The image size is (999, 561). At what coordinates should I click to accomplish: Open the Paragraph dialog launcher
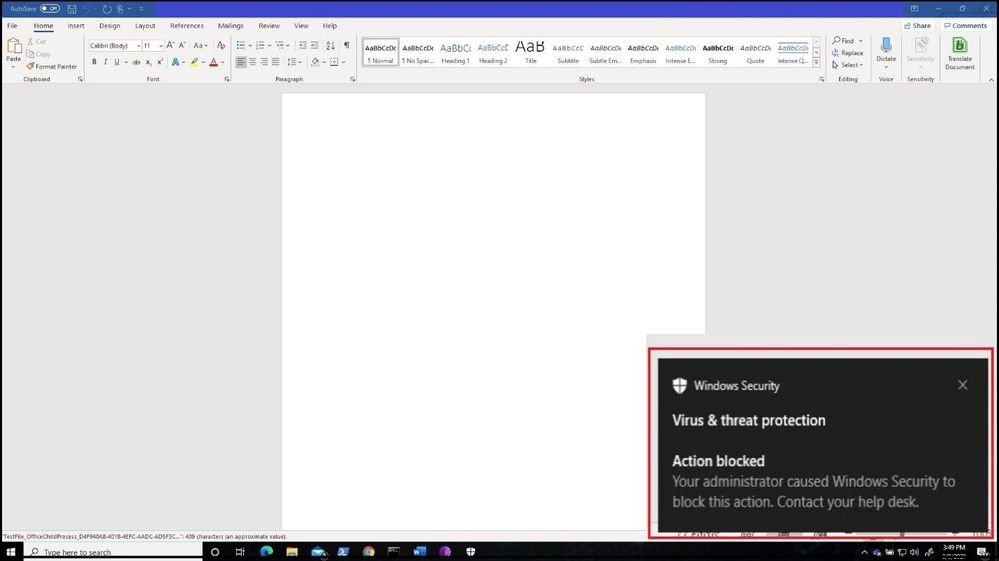point(352,80)
